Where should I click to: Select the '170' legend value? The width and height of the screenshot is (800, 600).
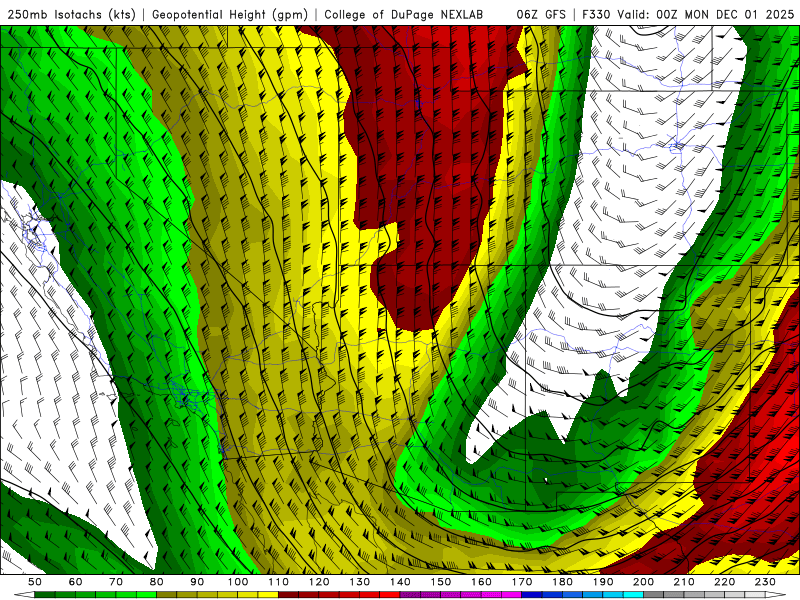pyautogui.click(x=522, y=582)
